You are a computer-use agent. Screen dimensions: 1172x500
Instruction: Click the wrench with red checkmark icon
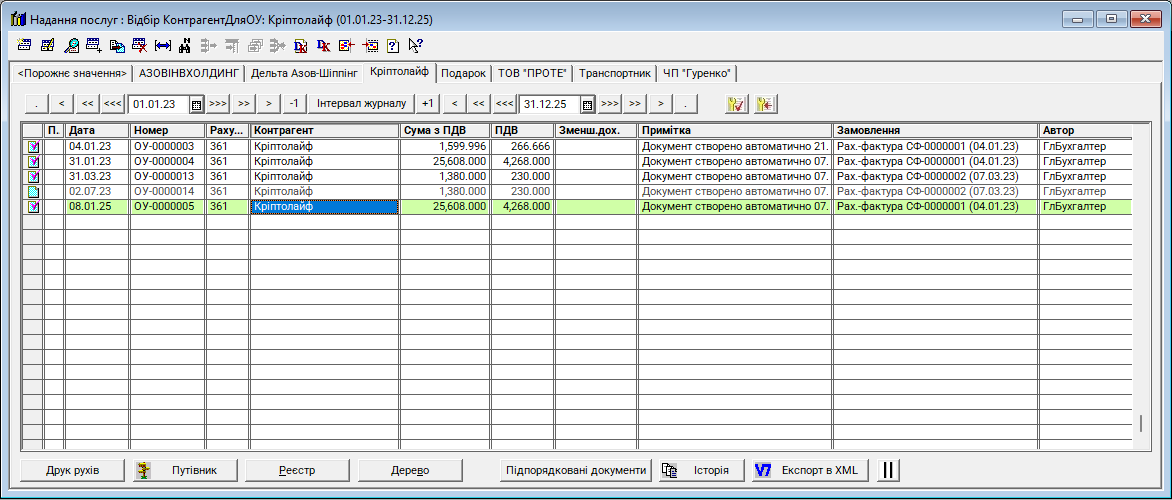coord(736,104)
